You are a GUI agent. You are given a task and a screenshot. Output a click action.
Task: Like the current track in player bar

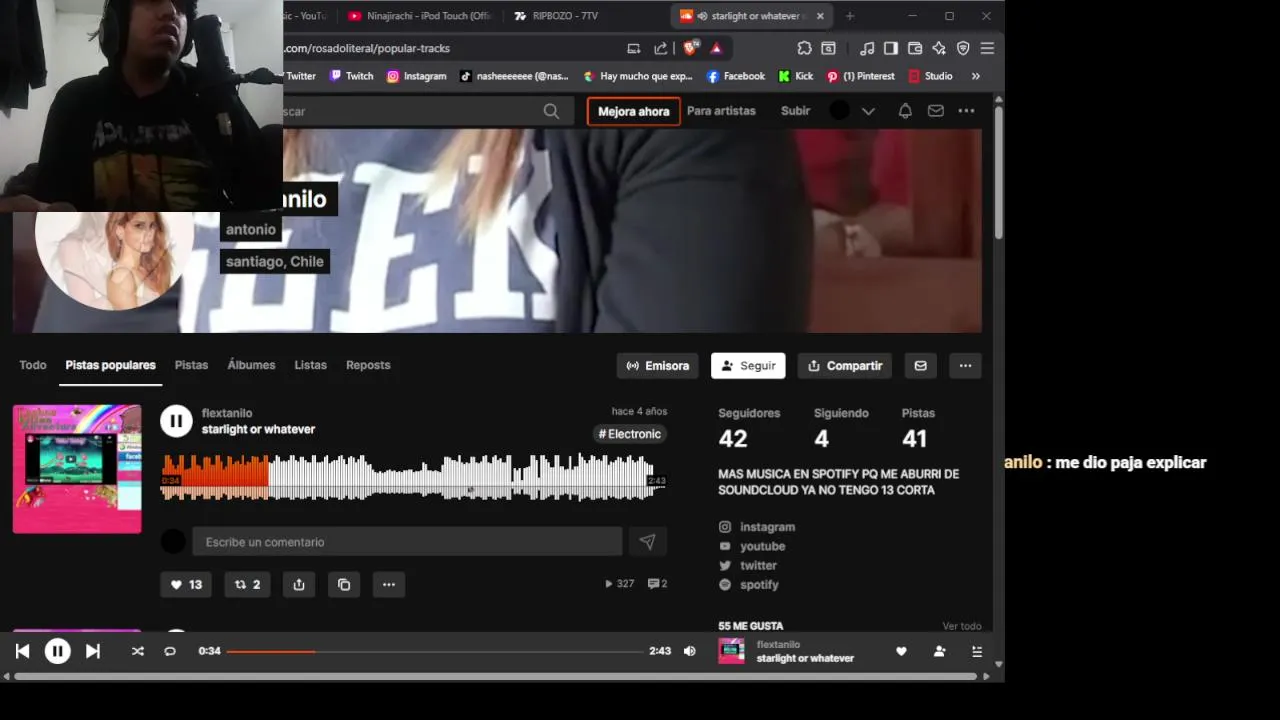[901, 651]
